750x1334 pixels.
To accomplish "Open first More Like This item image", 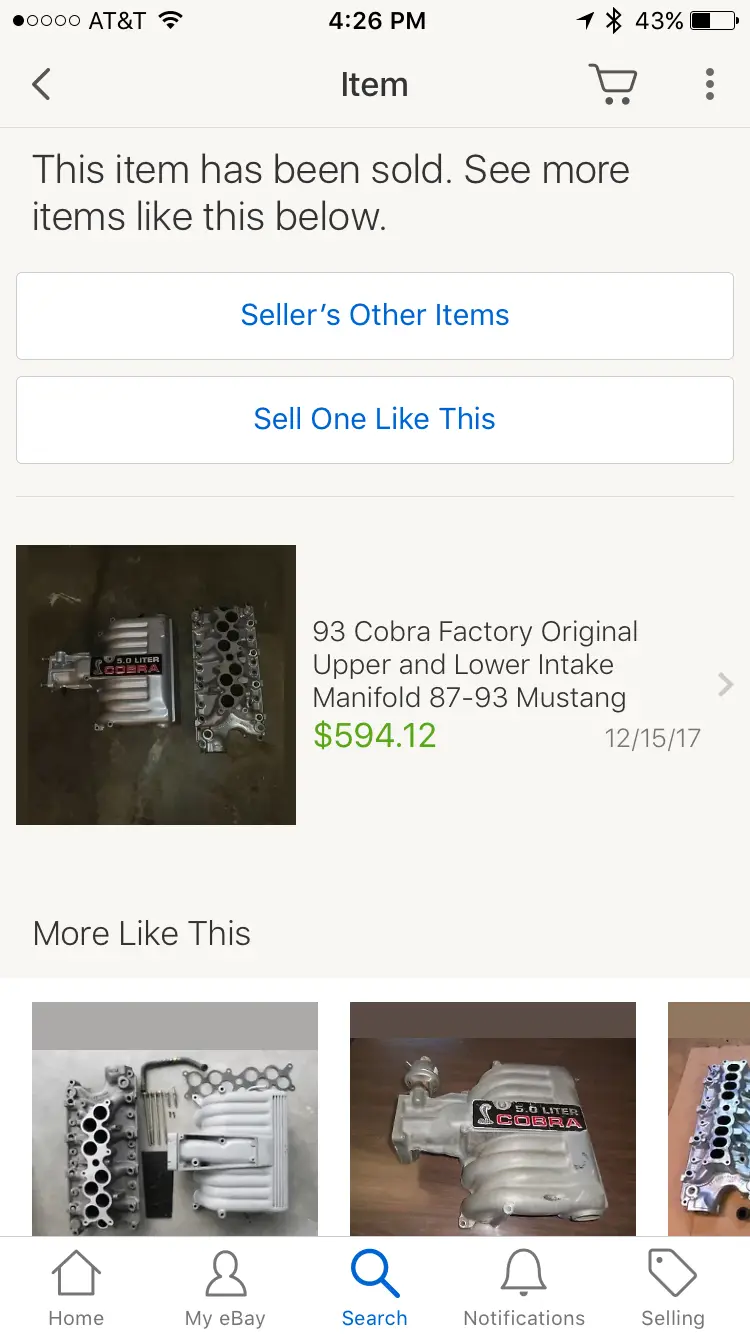I will [x=175, y=1119].
